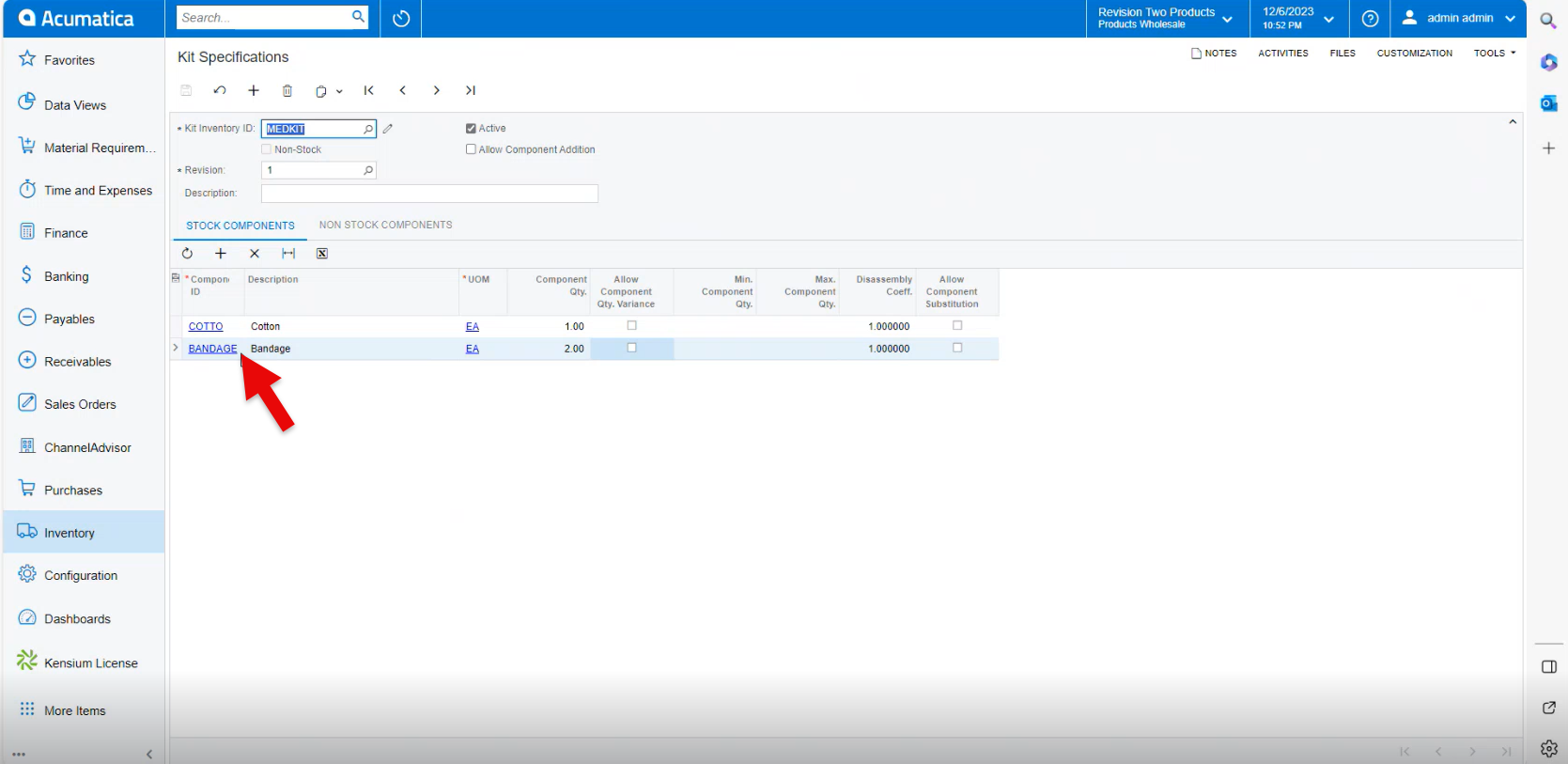Check Component Substitution for COTTO row
The height and width of the screenshot is (764, 1568).
(957, 325)
